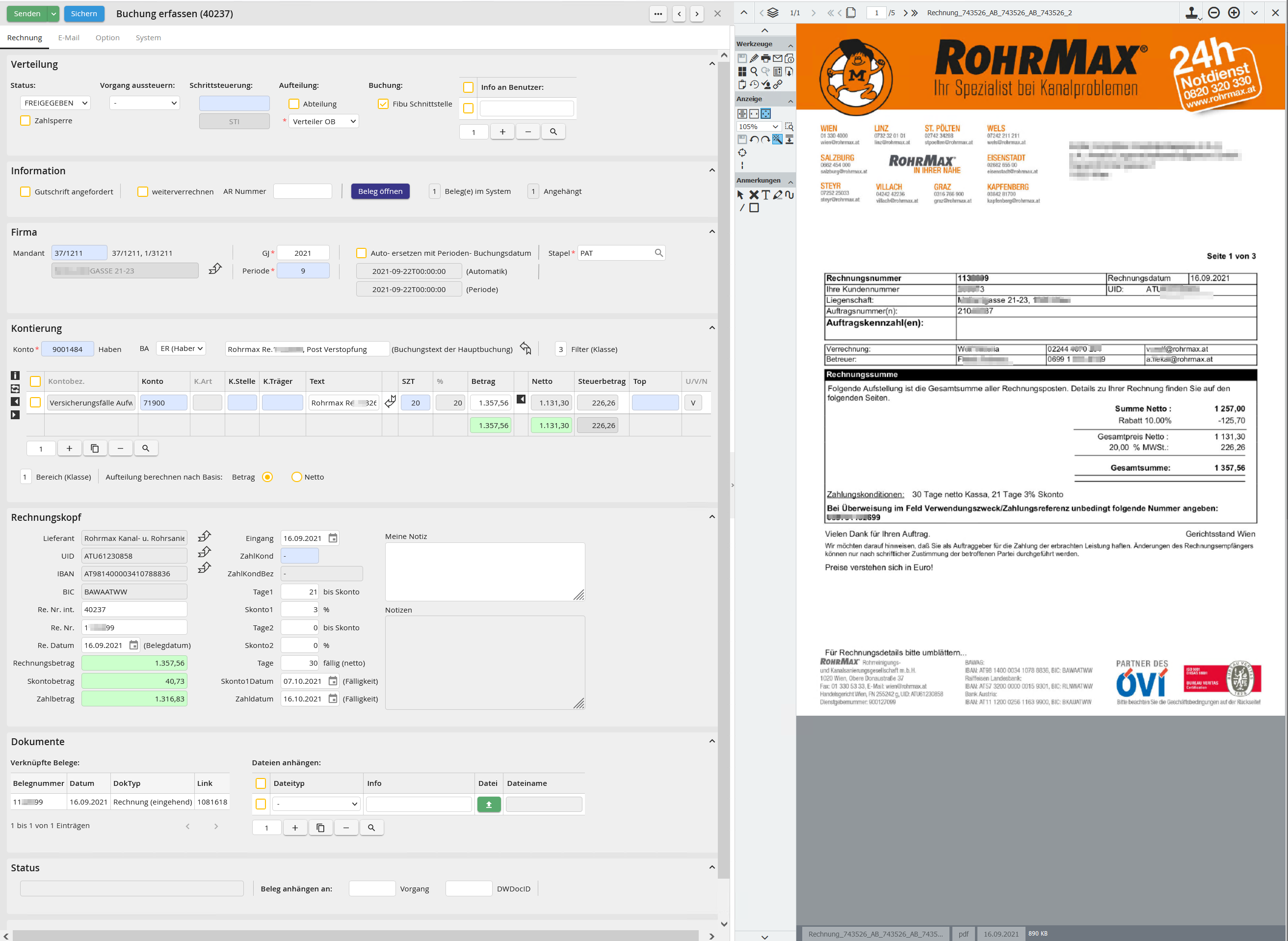Click the calendar icon next to Eingang date
The width and height of the screenshot is (1288, 941).
[x=333, y=538]
